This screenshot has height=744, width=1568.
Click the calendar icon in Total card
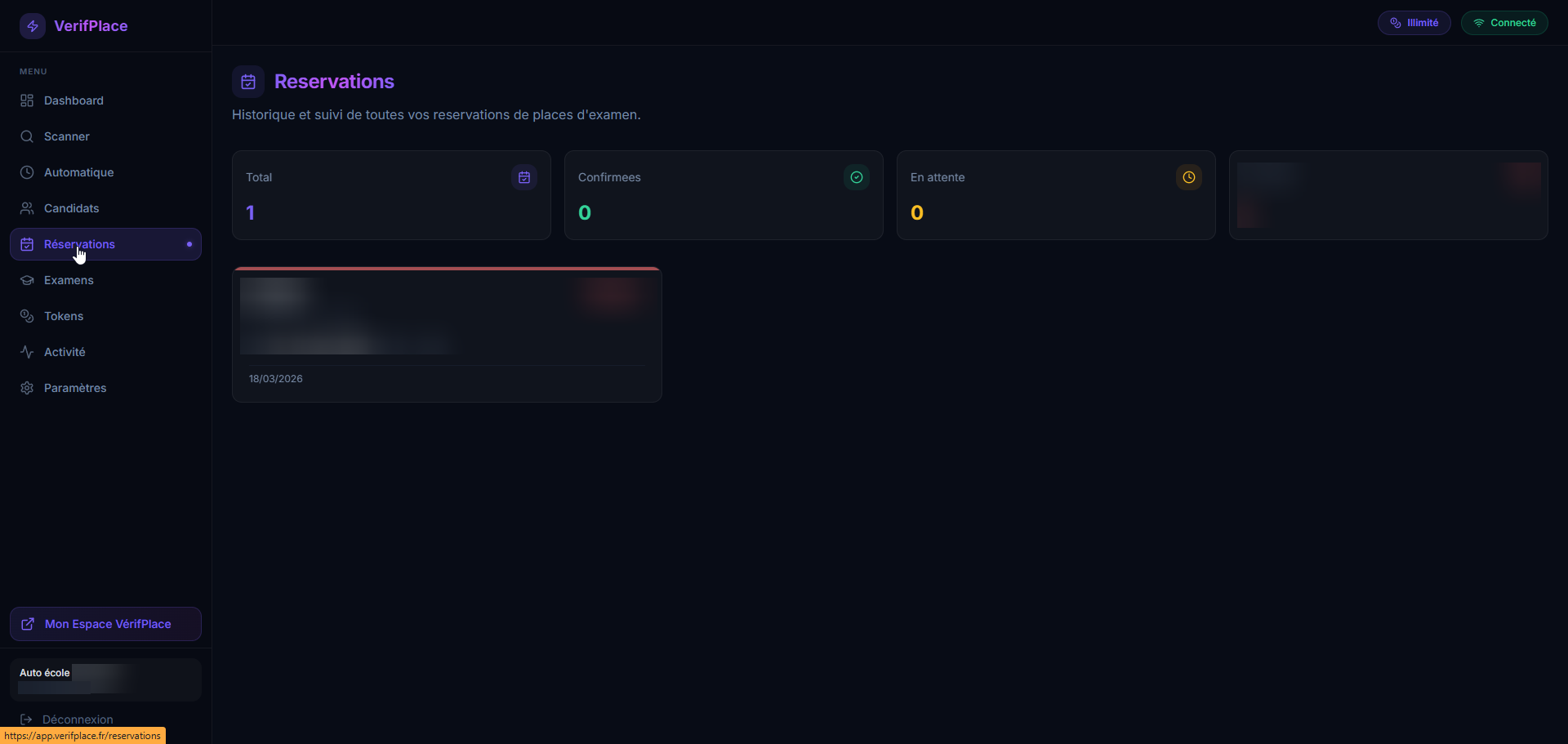(x=524, y=177)
